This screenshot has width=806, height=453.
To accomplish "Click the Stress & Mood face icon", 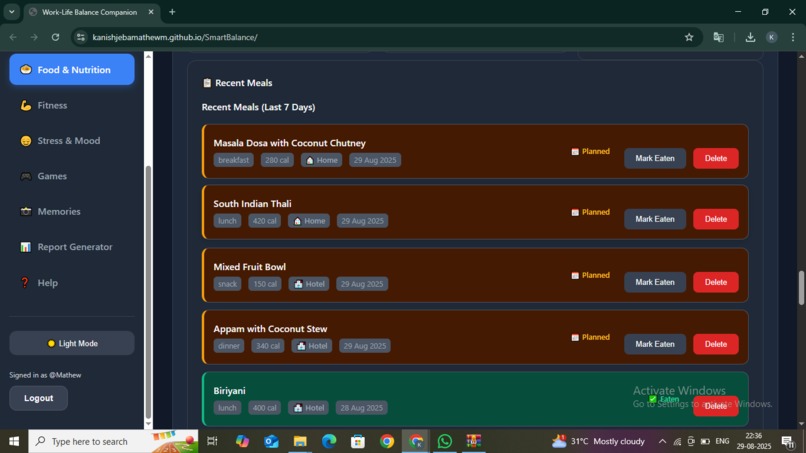I will pyautogui.click(x=26, y=141).
